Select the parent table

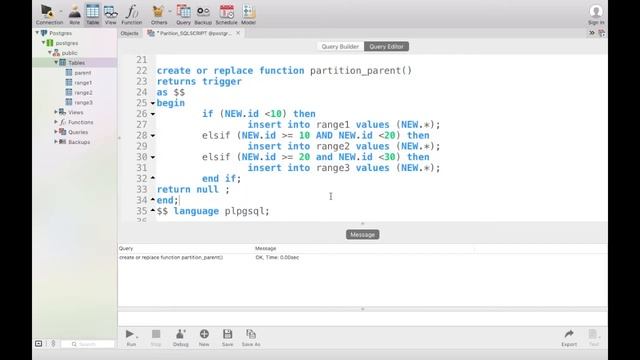click(x=82, y=73)
